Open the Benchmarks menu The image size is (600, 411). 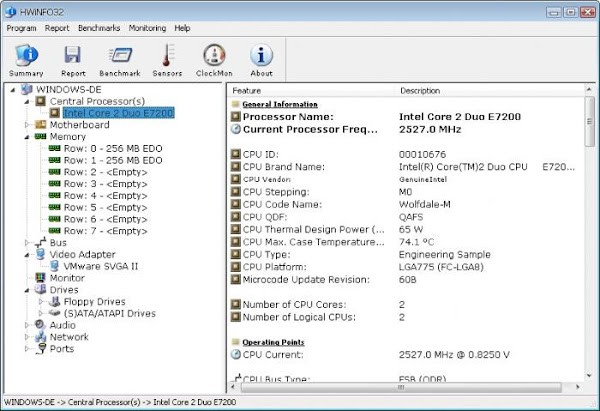click(99, 28)
